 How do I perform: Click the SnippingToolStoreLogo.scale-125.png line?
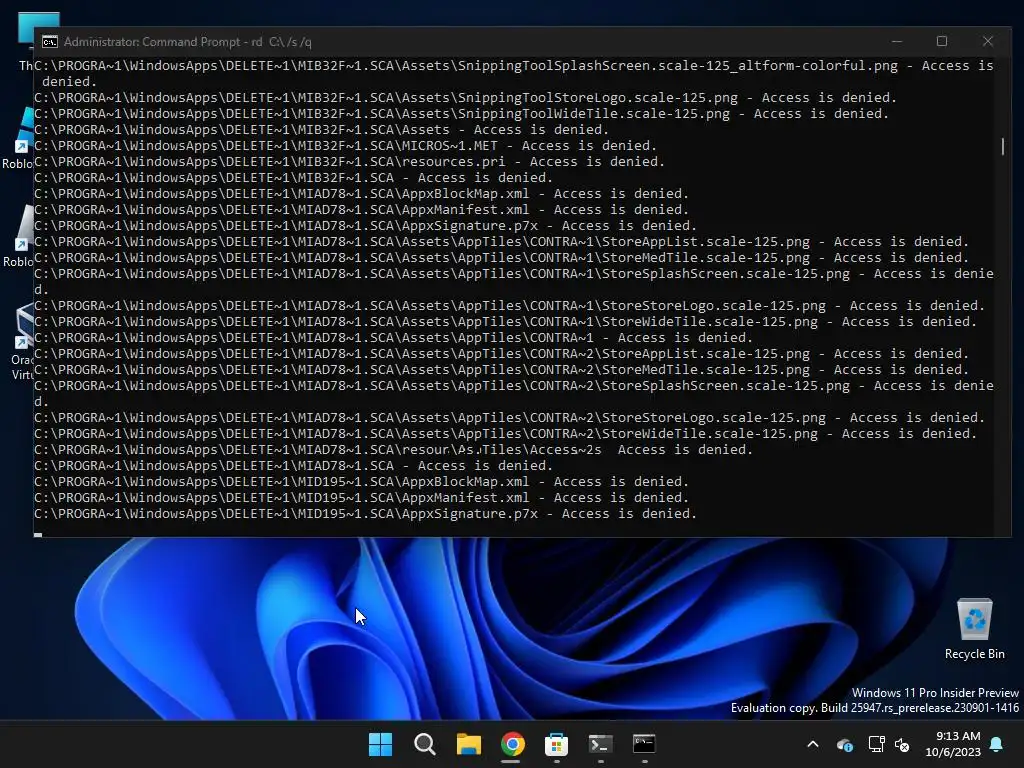[x=466, y=97]
